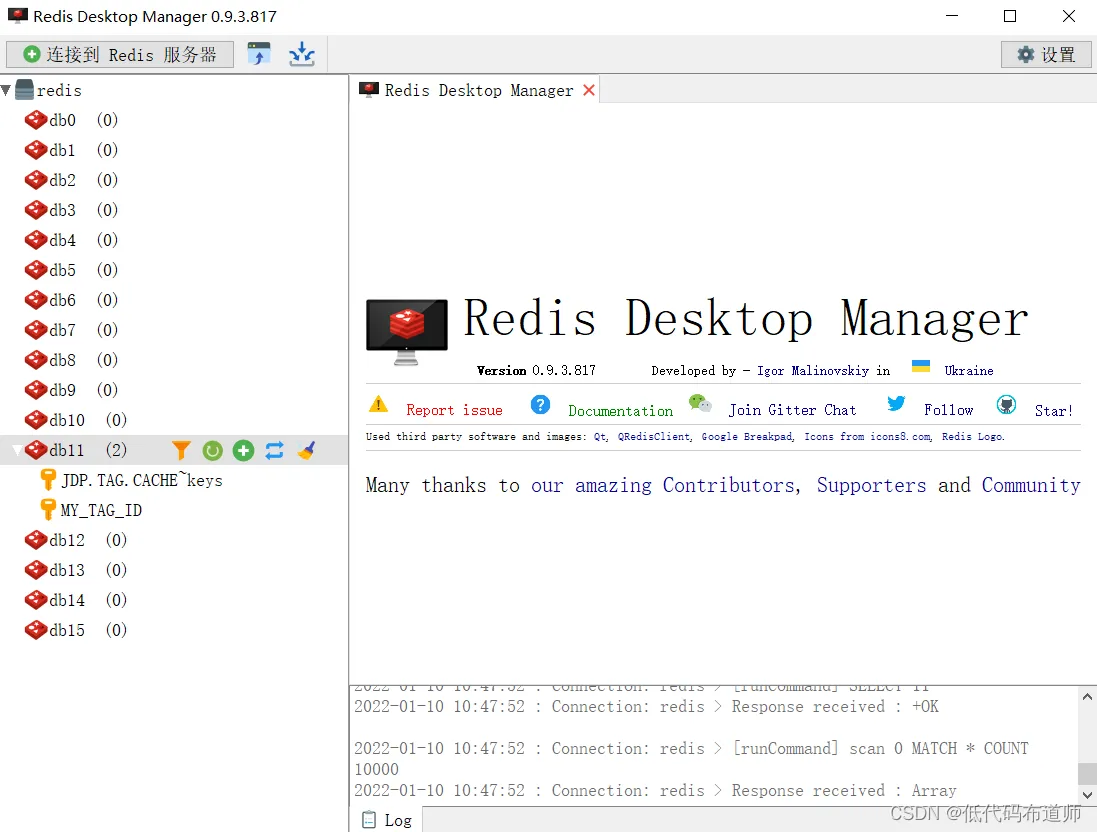Open the Log tab at bottom
Screen dimensions: 1097x832
pyautogui.click(x=387, y=820)
